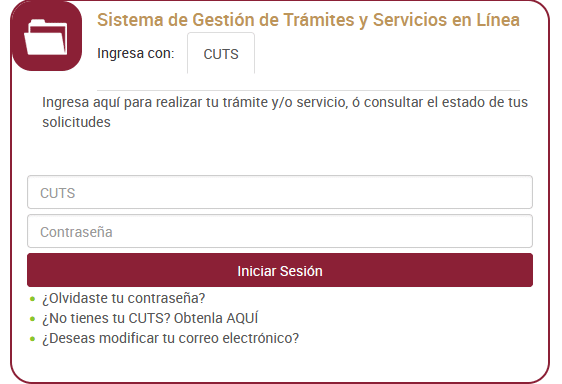Image resolution: width=562 pixels, height=384 pixels.
Task: Click the Ingresa con: label
Action: pos(136,53)
